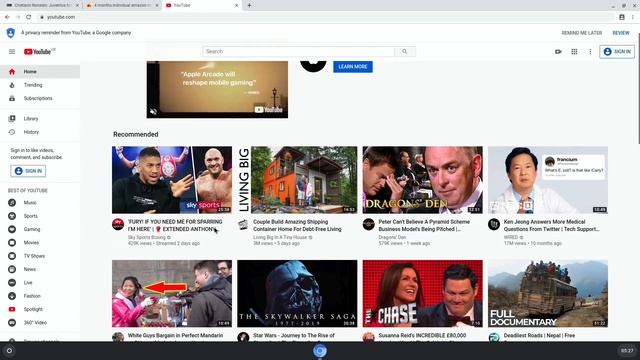Open History in the sidebar
The width and height of the screenshot is (640, 360).
(40, 132)
